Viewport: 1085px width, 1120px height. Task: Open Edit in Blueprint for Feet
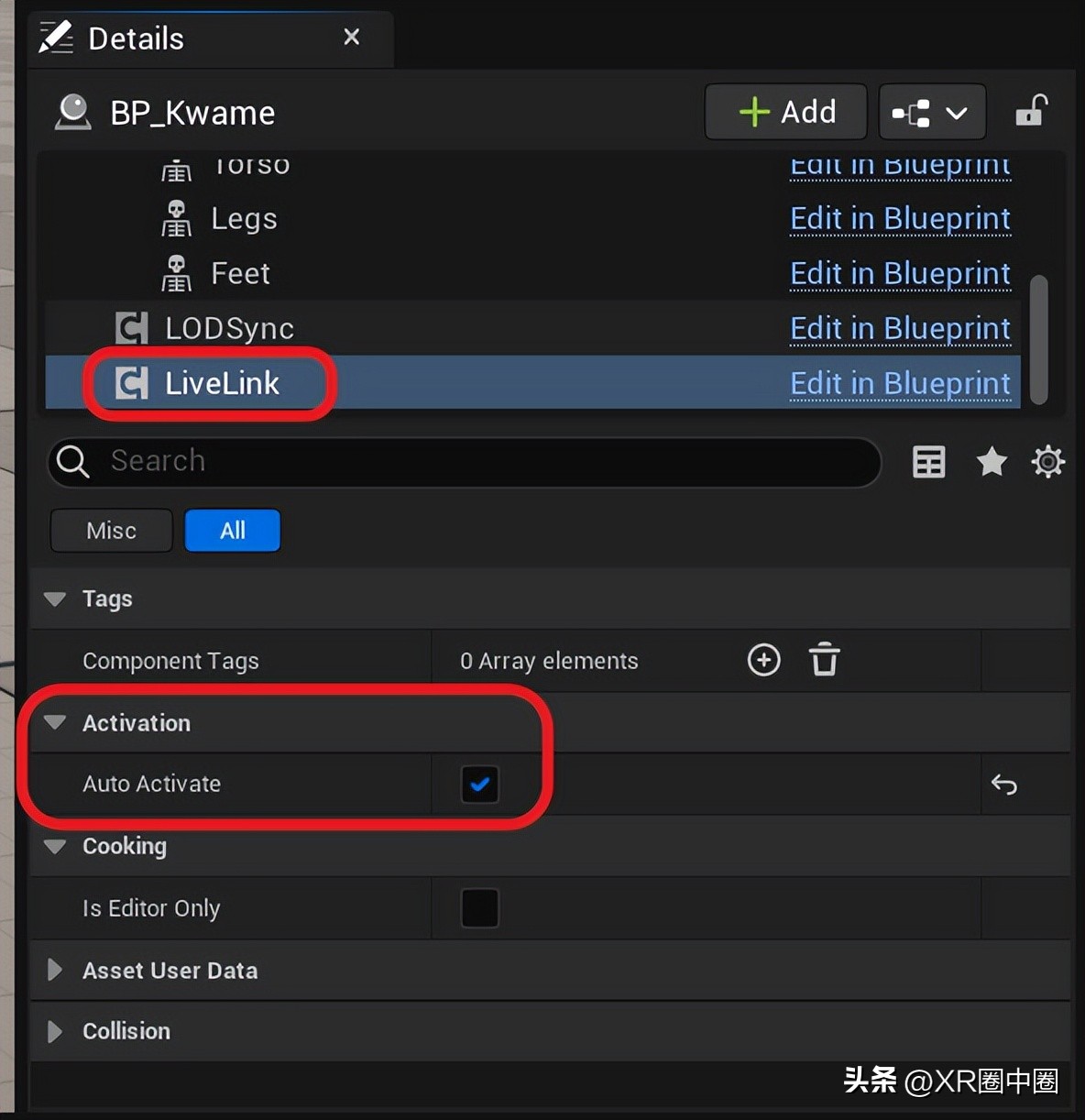(x=900, y=273)
